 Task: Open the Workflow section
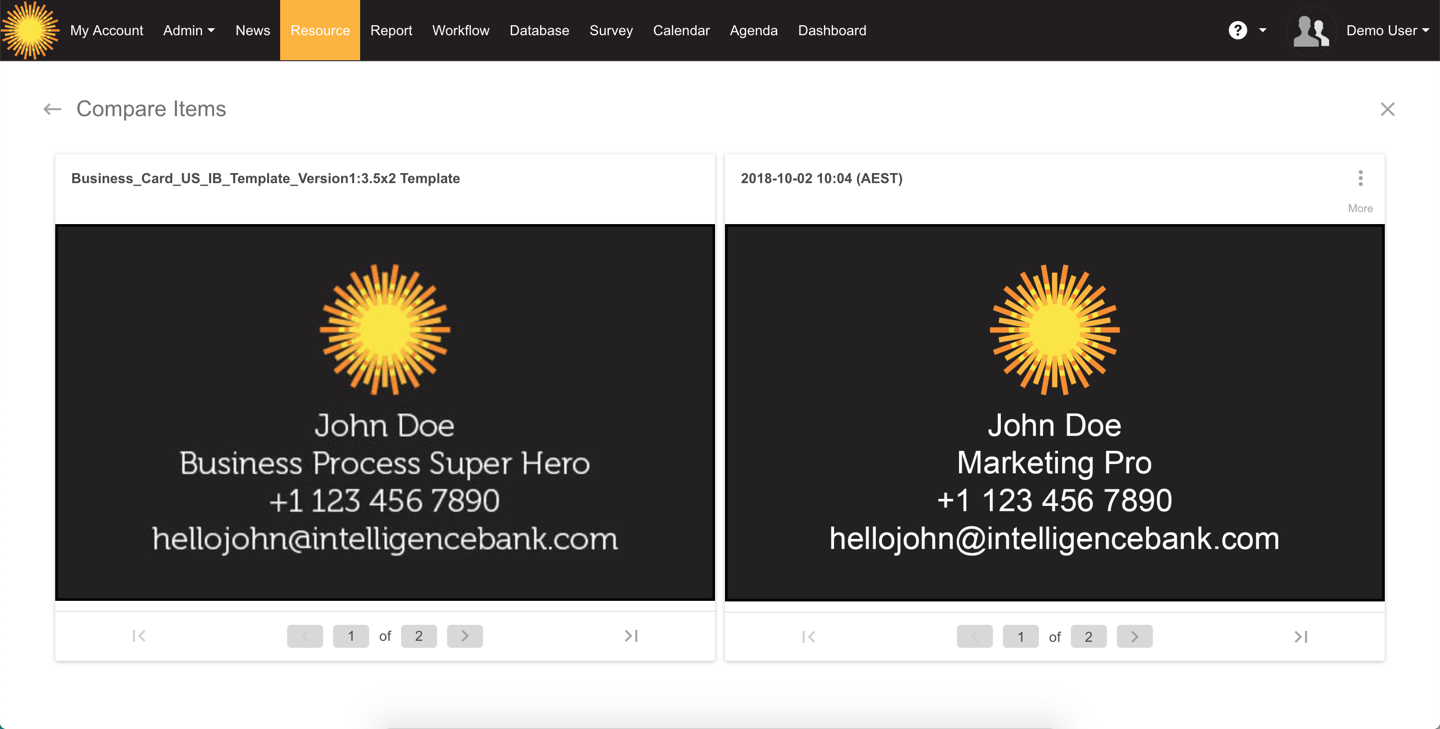coord(460,30)
